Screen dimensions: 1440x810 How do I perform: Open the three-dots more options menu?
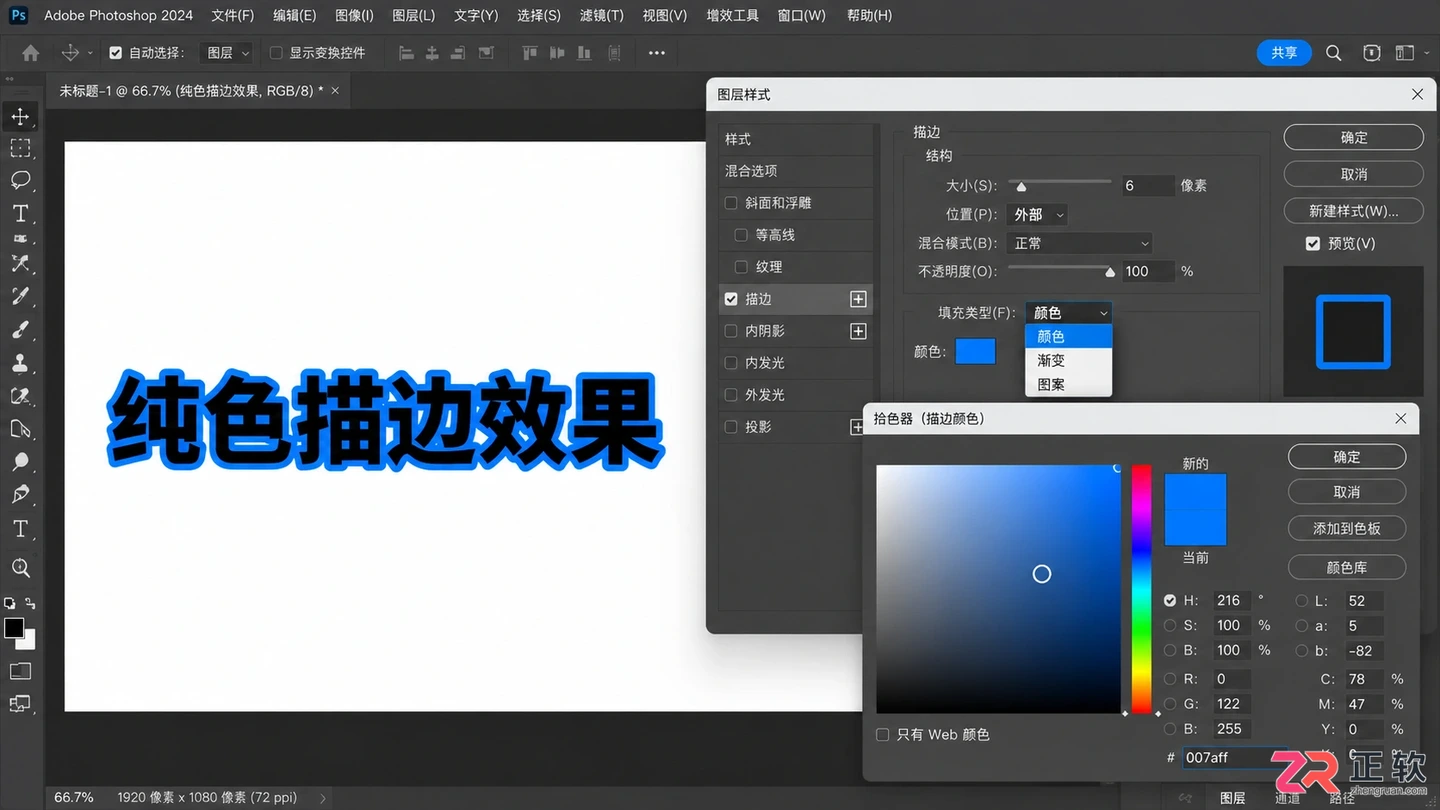657,53
